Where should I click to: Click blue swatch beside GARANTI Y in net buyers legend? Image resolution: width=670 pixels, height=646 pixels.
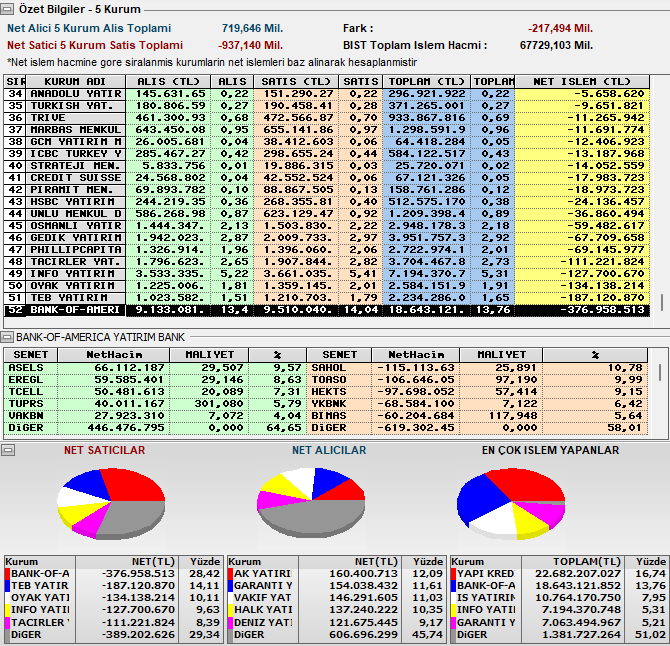click(x=231, y=586)
